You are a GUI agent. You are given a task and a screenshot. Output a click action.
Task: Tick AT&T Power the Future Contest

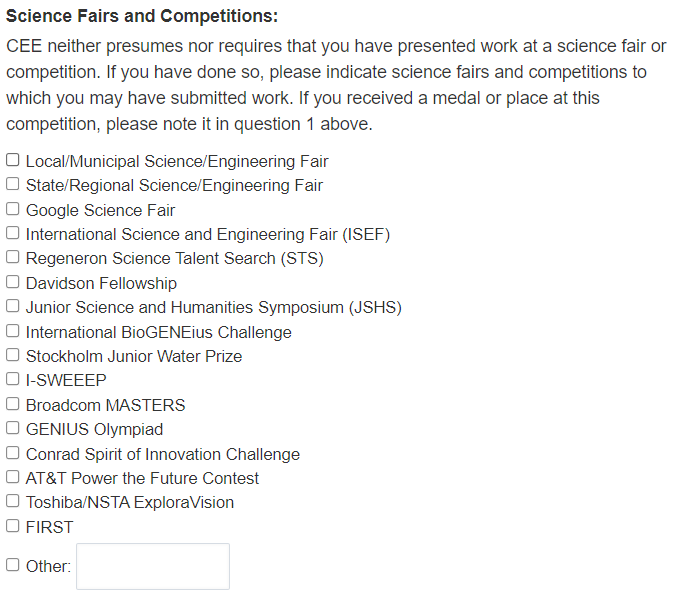pyautogui.click(x=13, y=477)
